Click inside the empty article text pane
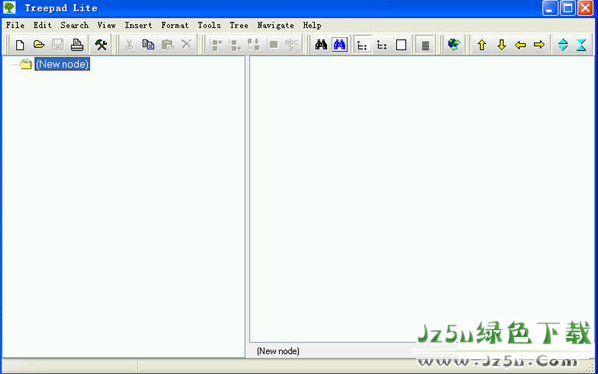The image size is (598, 374). [x=421, y=191]
